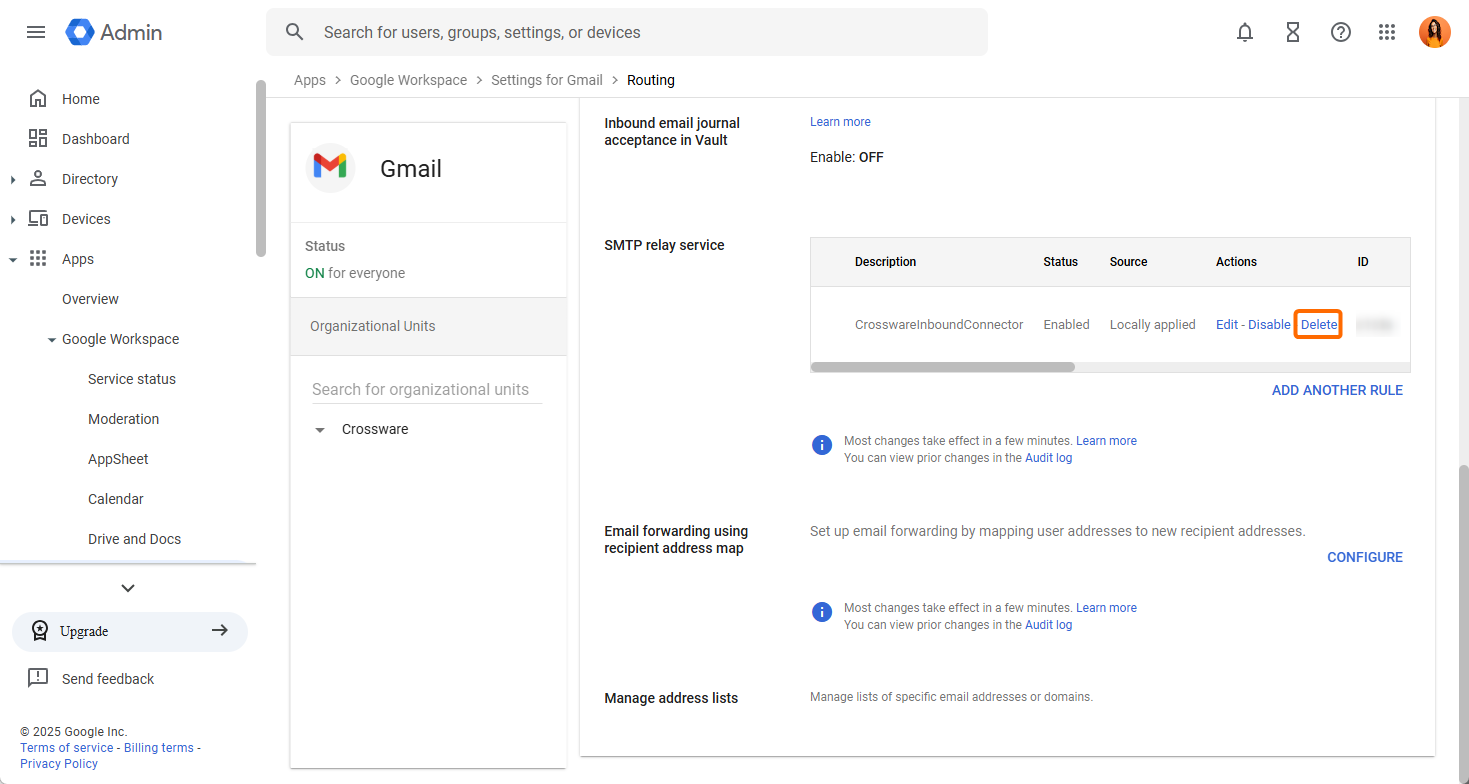Image resolution: width=1469 pixels, height=784 pixels.
Task: Open the main hamburger menu
Action: pos(36,32)
